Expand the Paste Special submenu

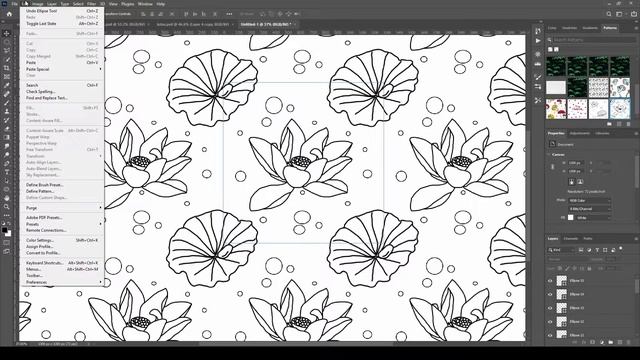[62, 69]
